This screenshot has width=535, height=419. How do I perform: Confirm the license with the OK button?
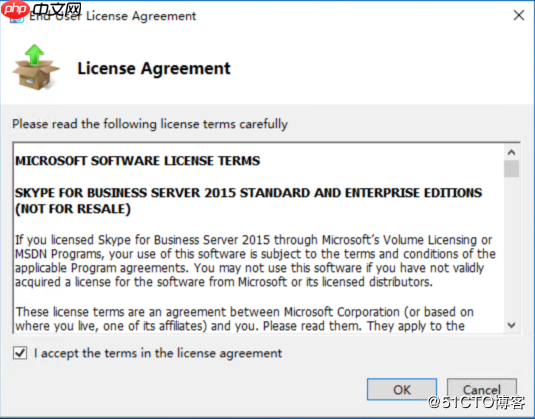402,389
